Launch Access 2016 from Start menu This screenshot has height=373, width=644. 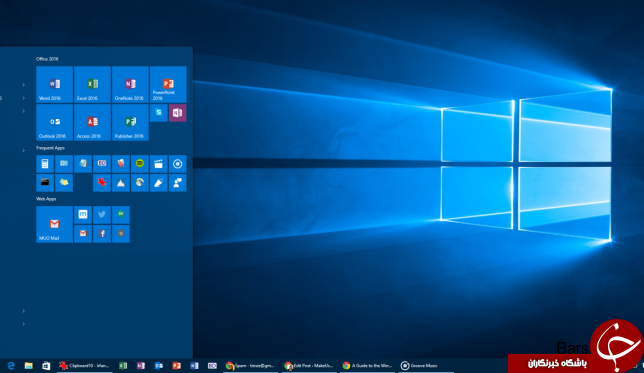pyautogui.click(x=92, y=122)
